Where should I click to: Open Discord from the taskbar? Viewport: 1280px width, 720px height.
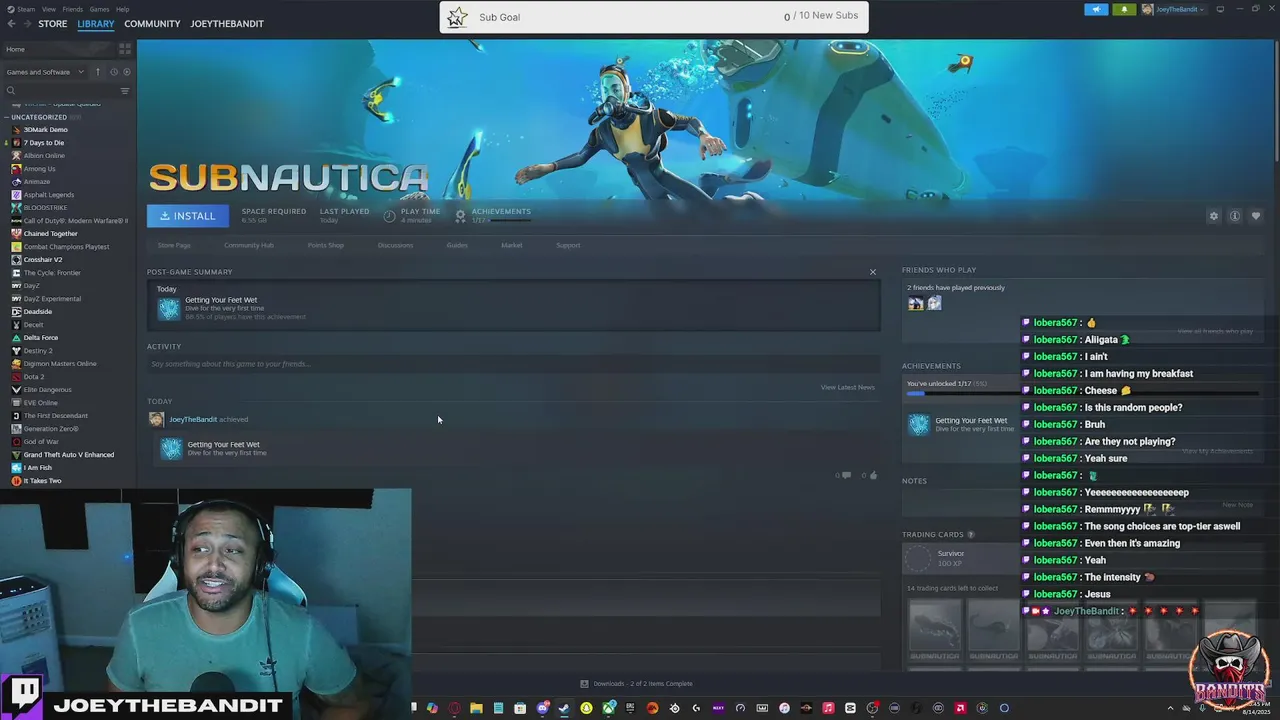tap(542, 708)
